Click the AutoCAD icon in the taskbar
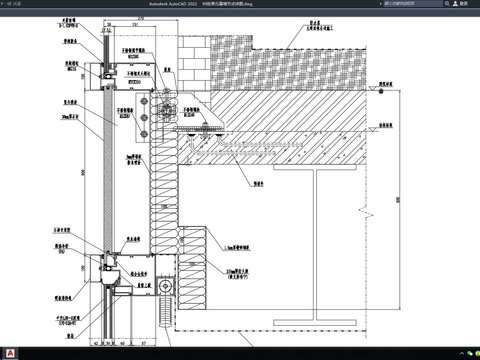The width and height of the screenshot is (480, 360). click(x=10, y=353)
